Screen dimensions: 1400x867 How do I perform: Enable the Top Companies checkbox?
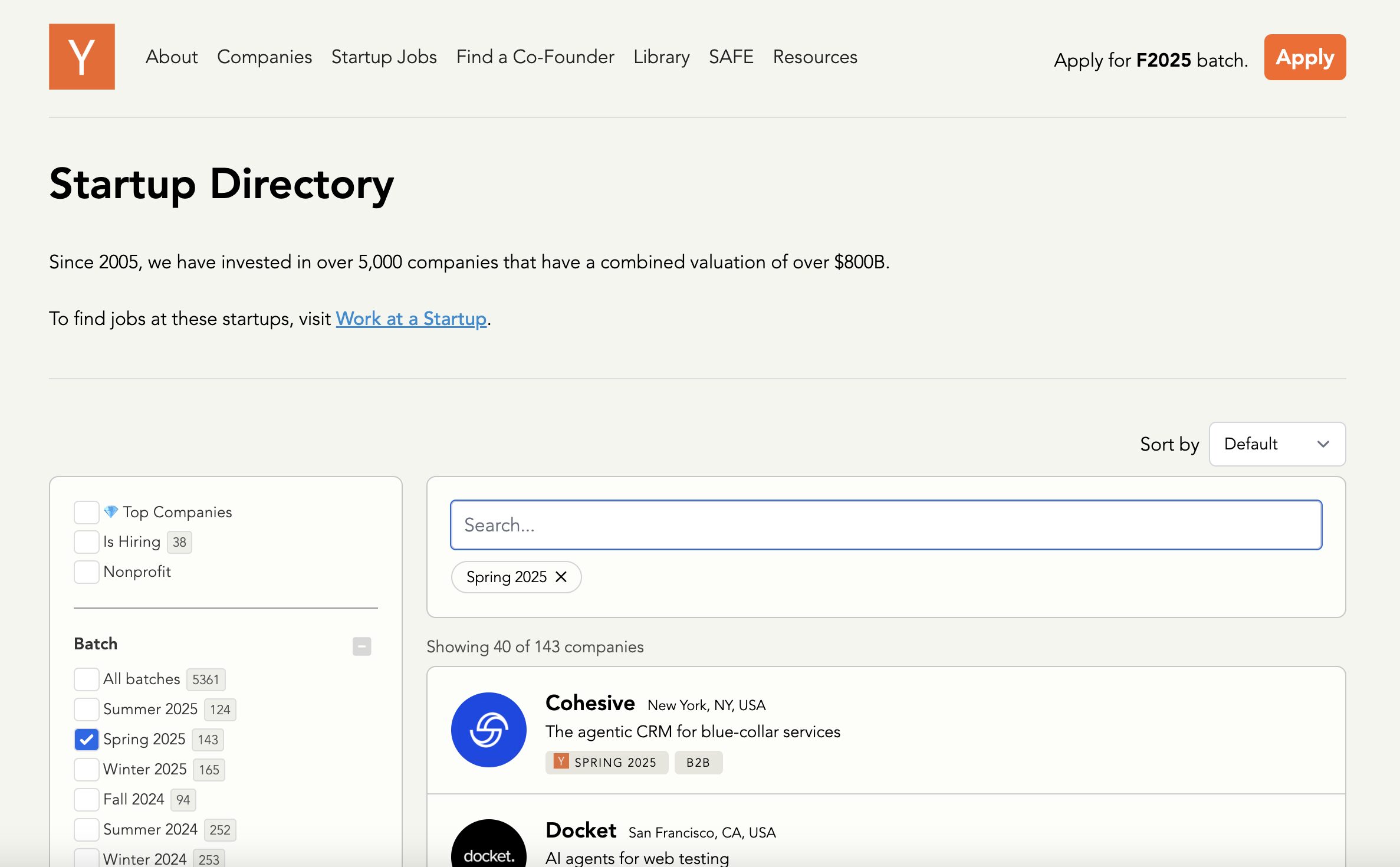pyautogui.click(x=86, y=512)
